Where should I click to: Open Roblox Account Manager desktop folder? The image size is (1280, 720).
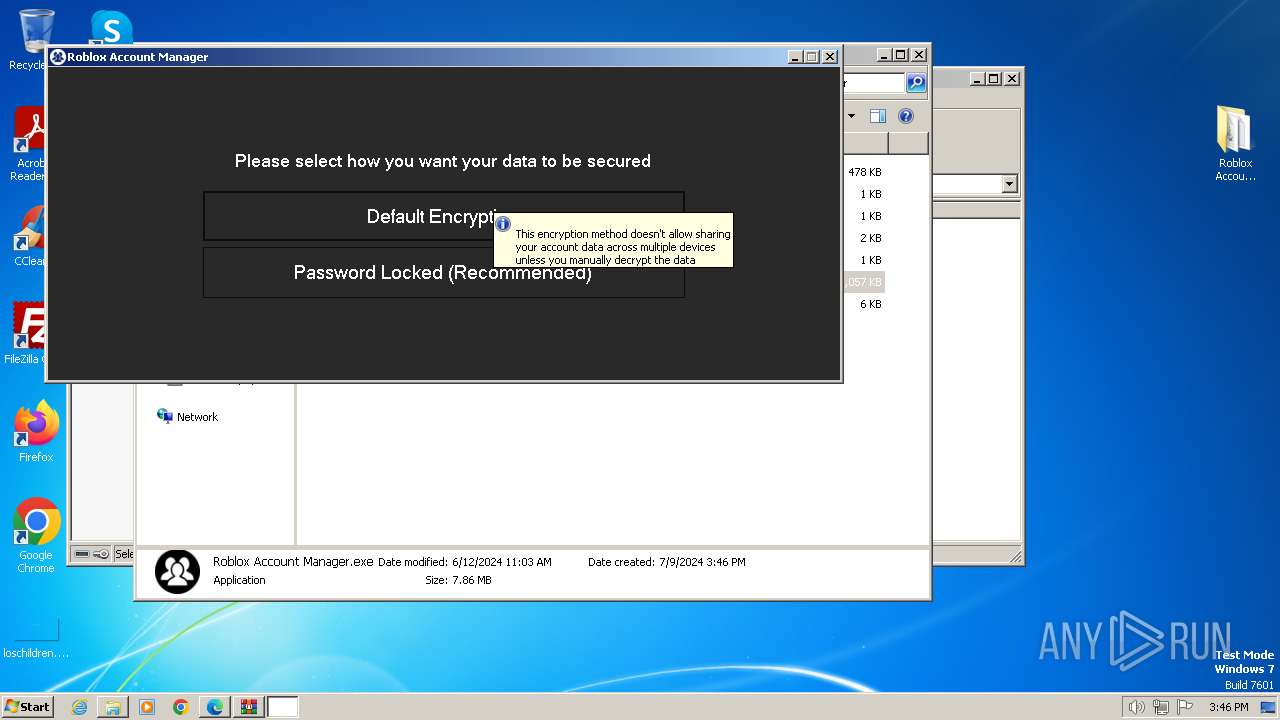pos(1235,144)
